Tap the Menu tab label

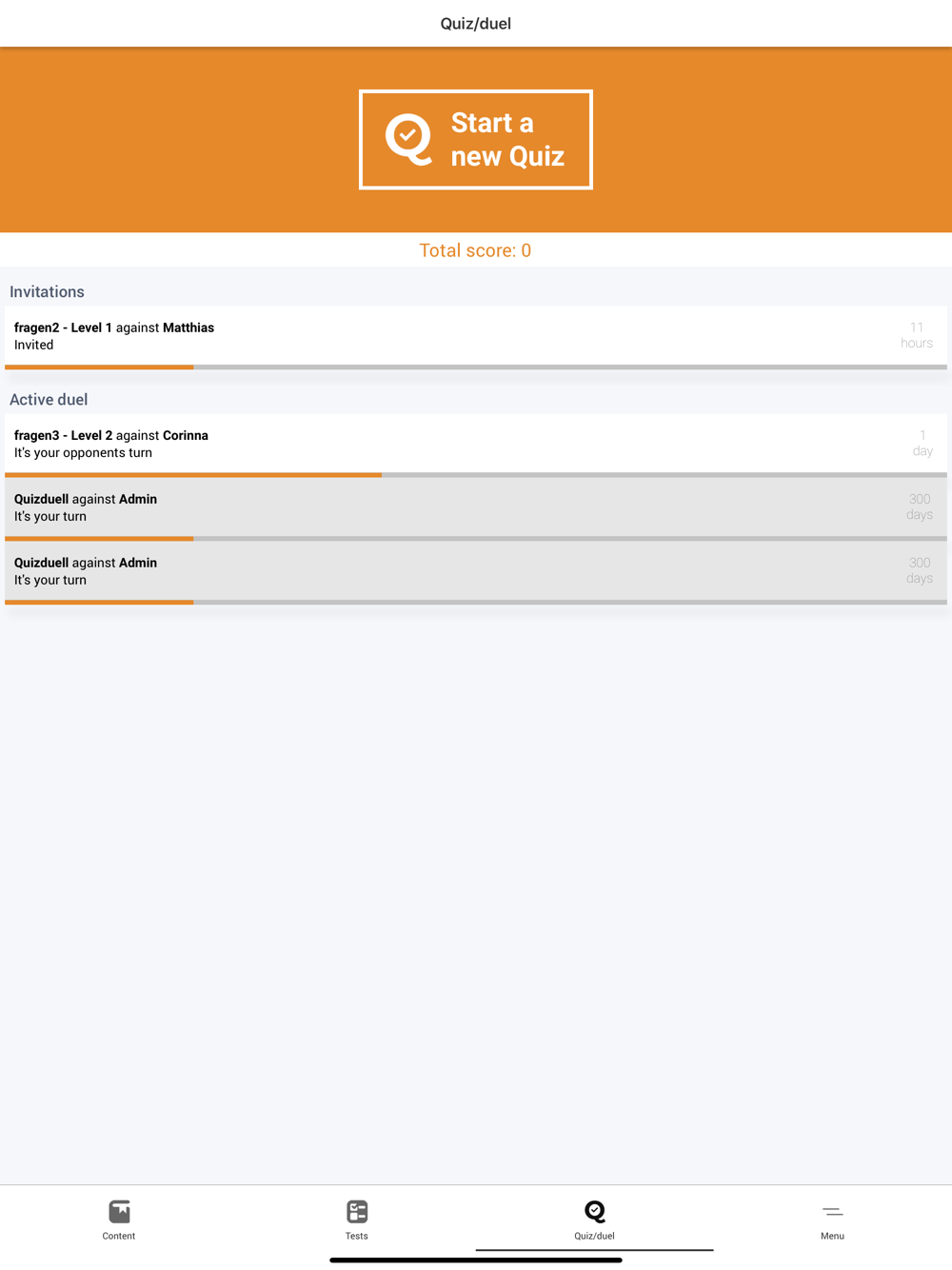[833, 1236]
